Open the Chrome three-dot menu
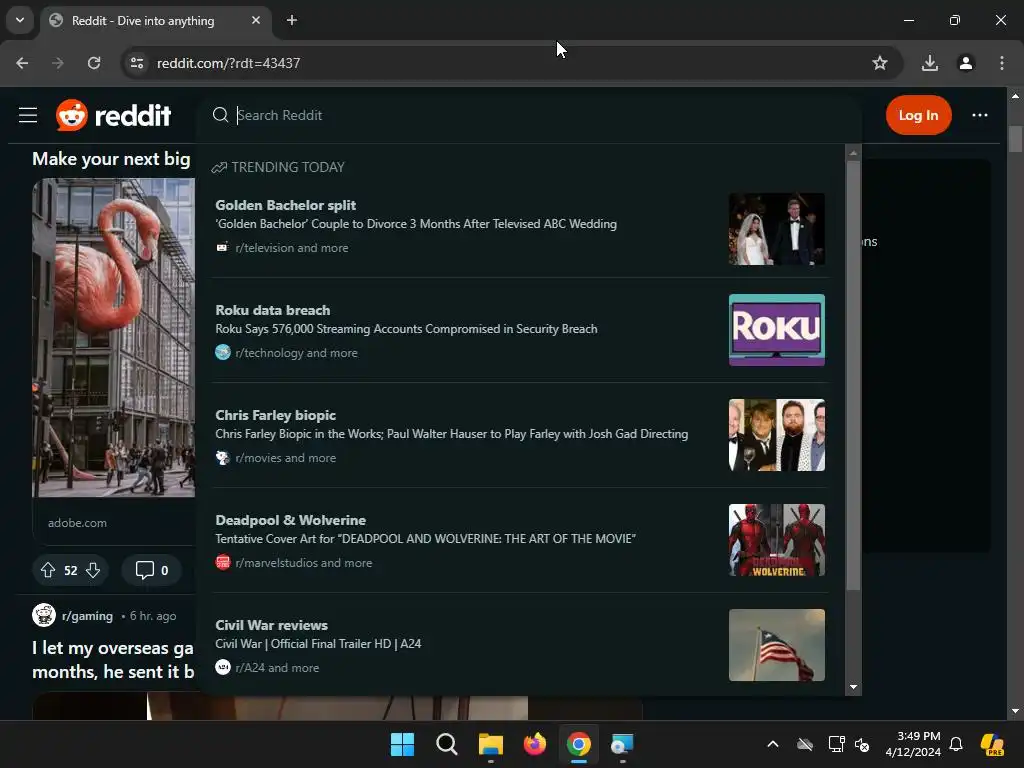1024x768 pixels. 1002,63
